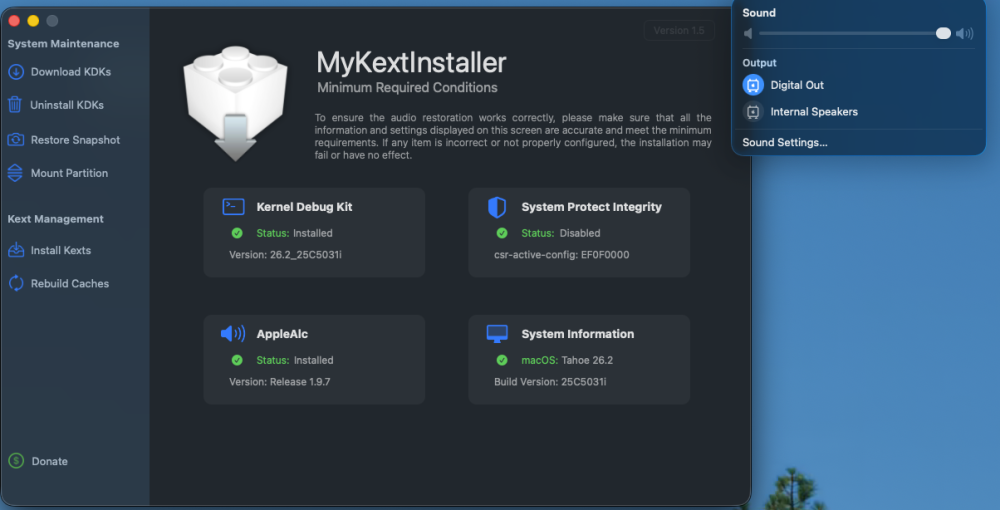Close the MyKextInstaller window
The image size is (1000, 510).
14,21
